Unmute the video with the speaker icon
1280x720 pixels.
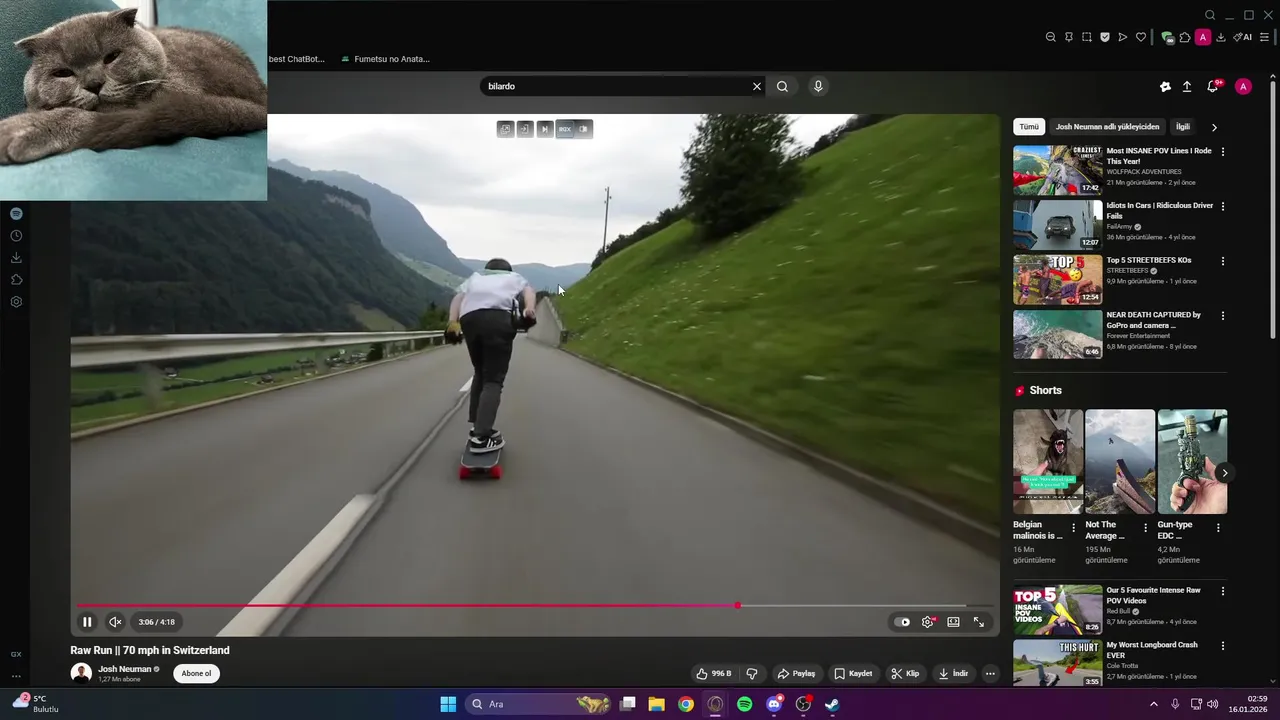click(115, 622)
